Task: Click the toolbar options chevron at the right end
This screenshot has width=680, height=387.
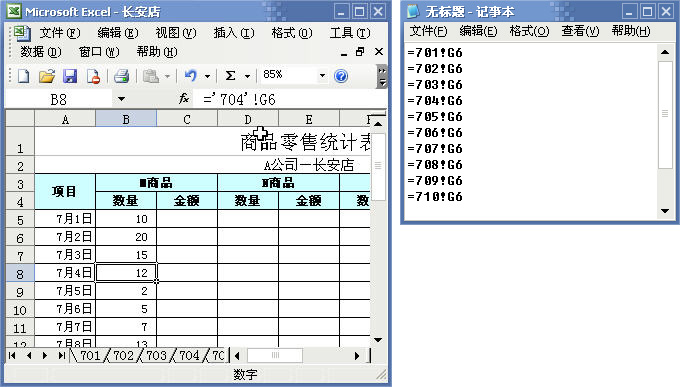Action: (382, 76)
